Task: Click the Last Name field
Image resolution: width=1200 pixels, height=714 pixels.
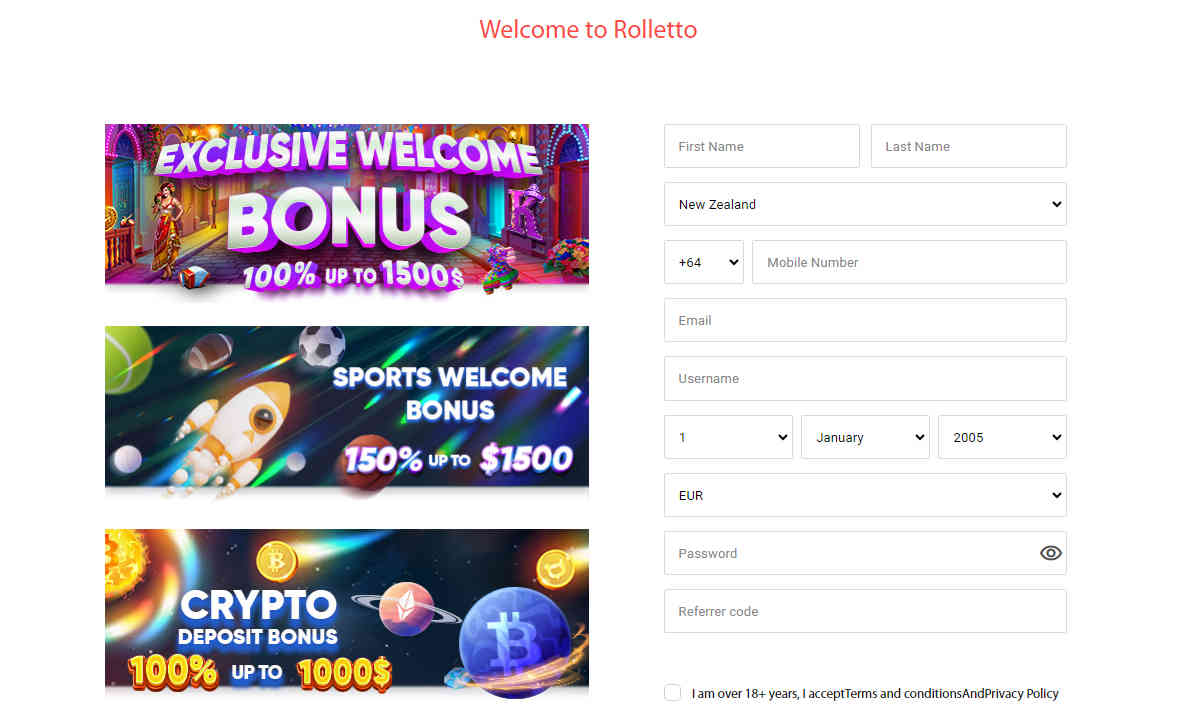Action: [969, 146]
